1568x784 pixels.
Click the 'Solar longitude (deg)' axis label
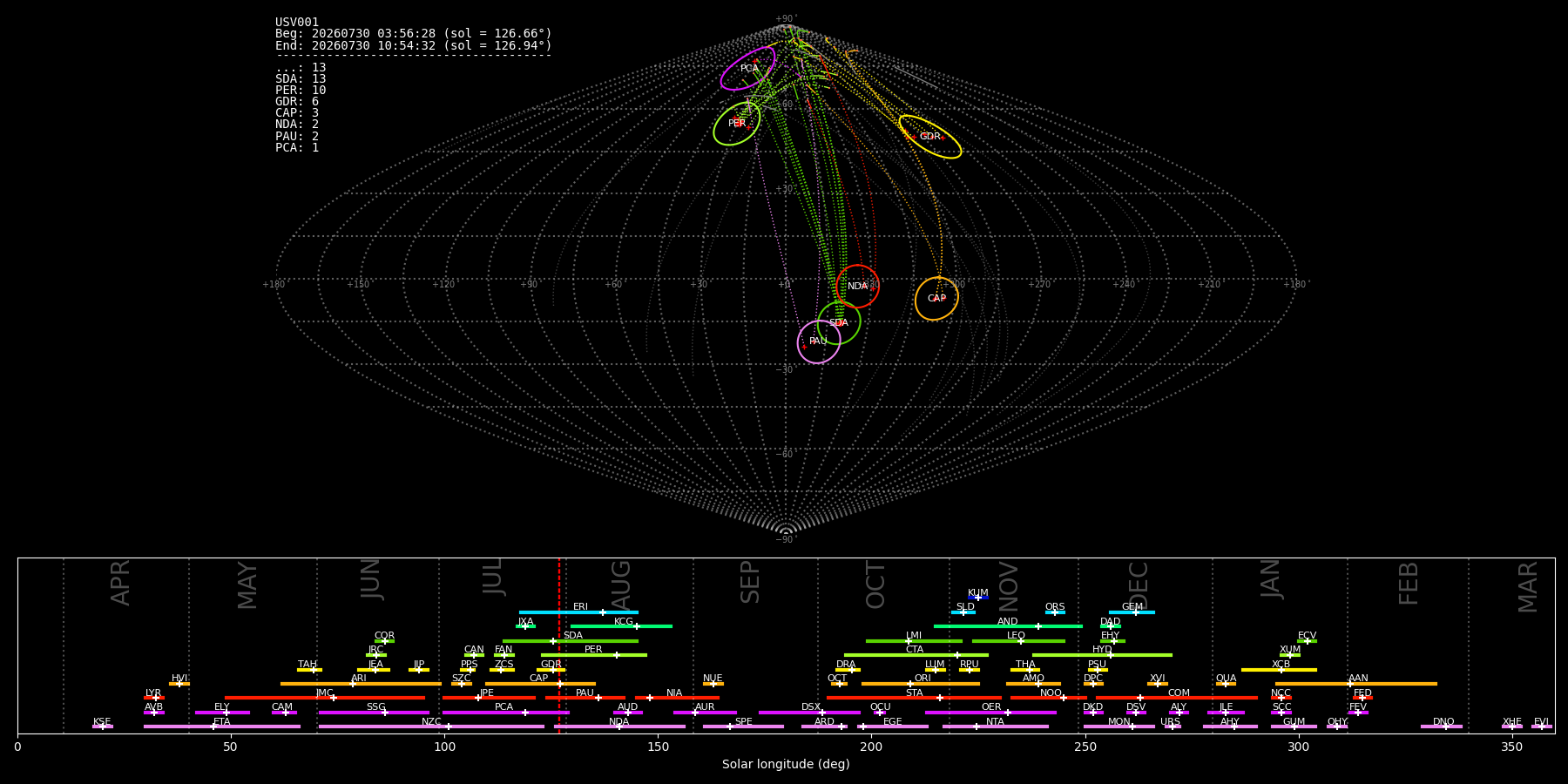(786, 765)
